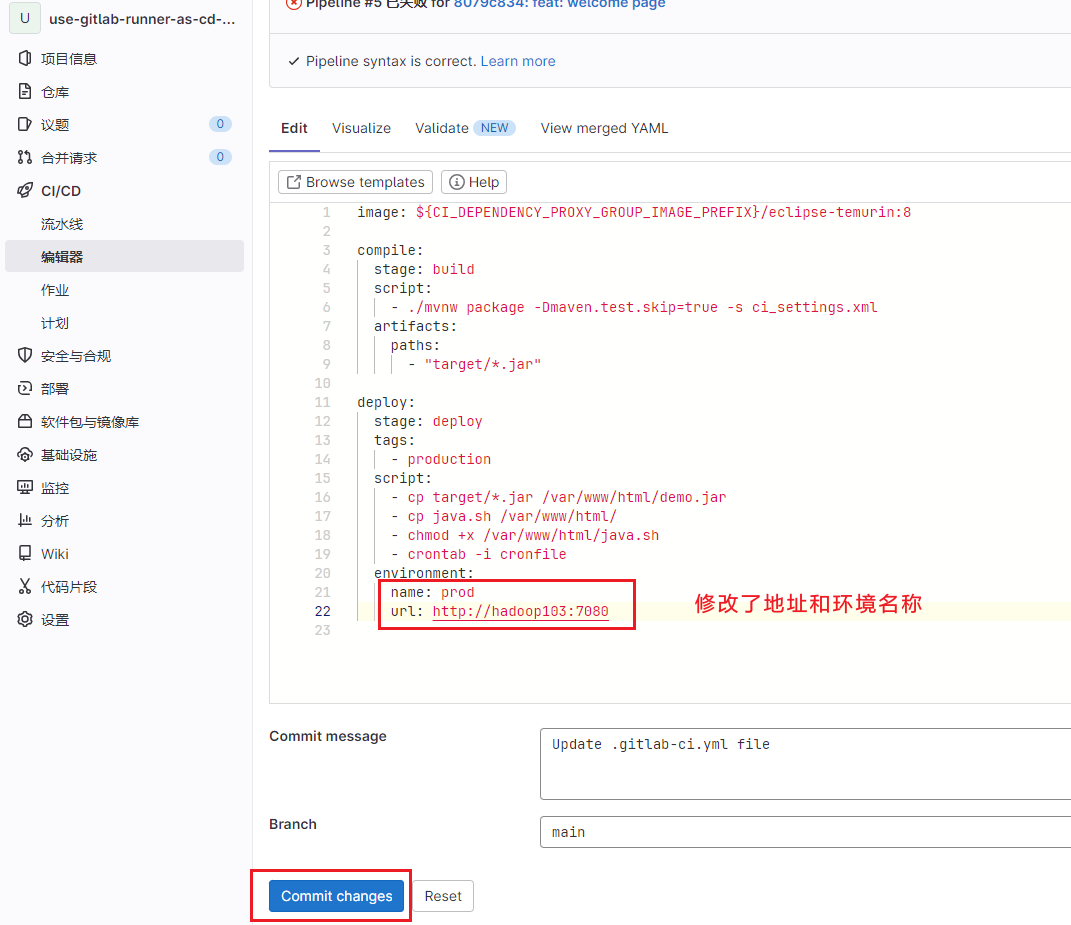1071x925 pixels.
Task: Open the repository icon in sidebar
Action: coord(25,92)
